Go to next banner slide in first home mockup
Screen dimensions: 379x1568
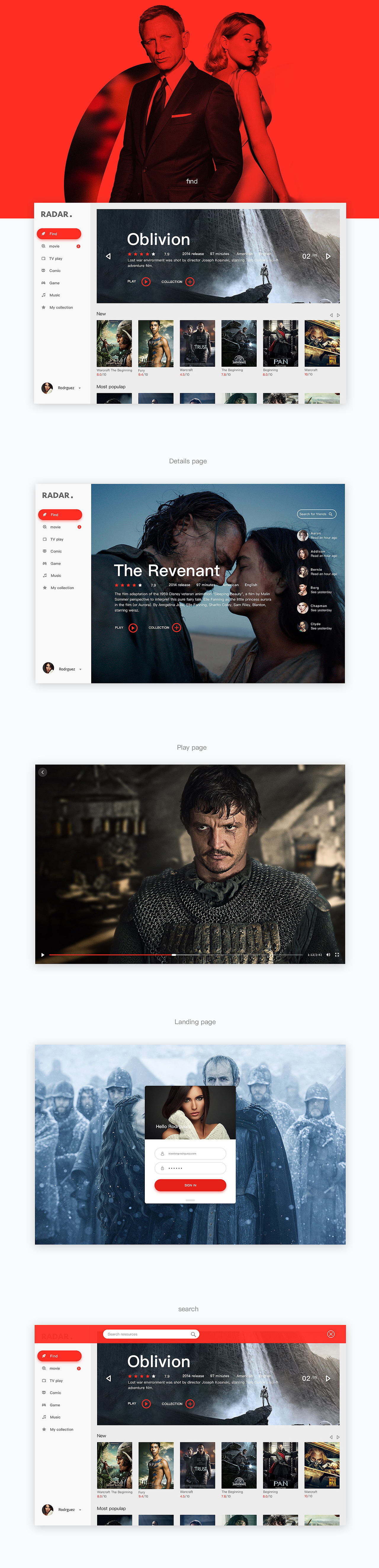(328, 256)
